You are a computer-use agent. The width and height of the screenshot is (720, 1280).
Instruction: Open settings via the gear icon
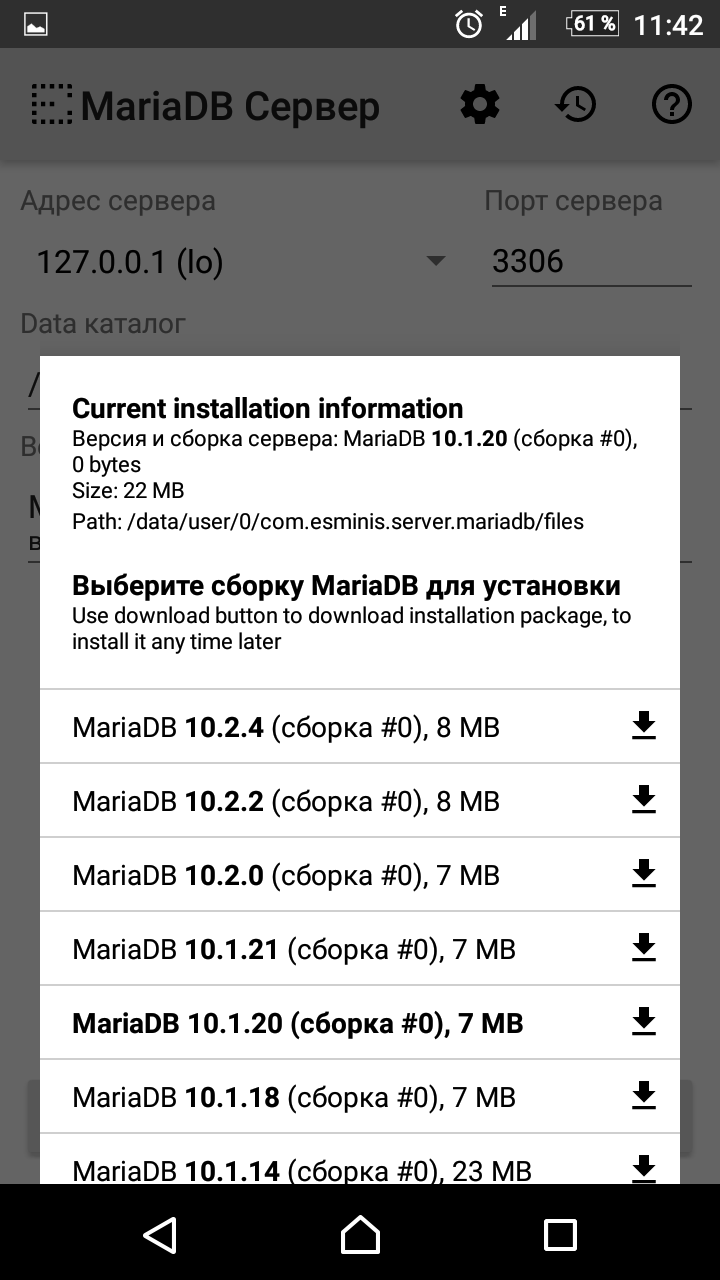[x=480, y=105]
